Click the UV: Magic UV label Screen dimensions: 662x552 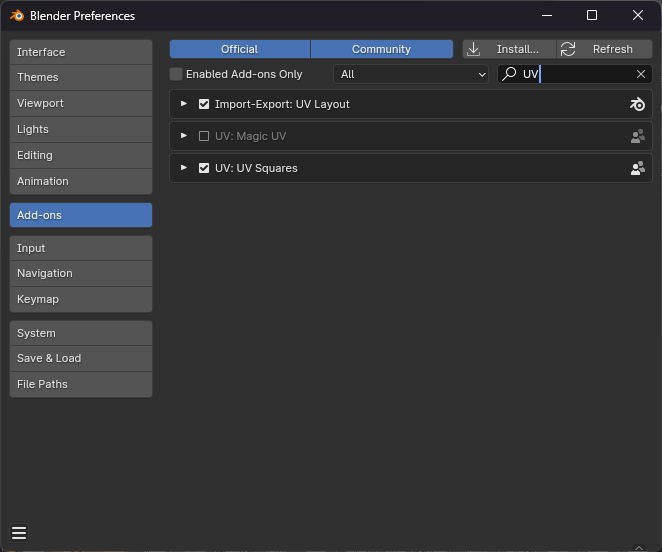(x=250, y=136)
